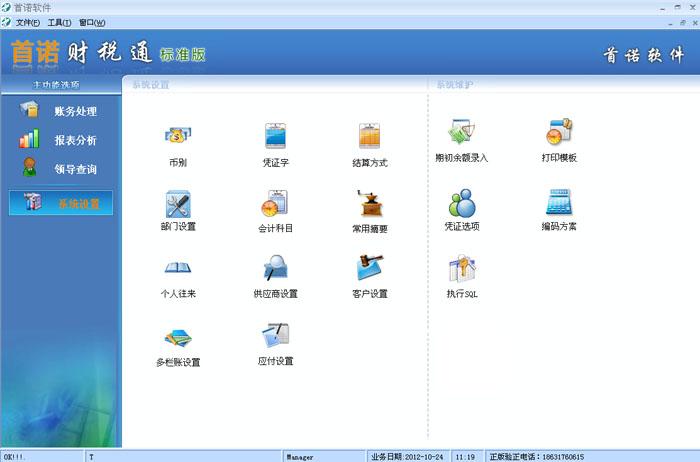Viewport: 700px width, 462px height.
Task: Open 凭证选项 voucher options icon
Action: 461,203
